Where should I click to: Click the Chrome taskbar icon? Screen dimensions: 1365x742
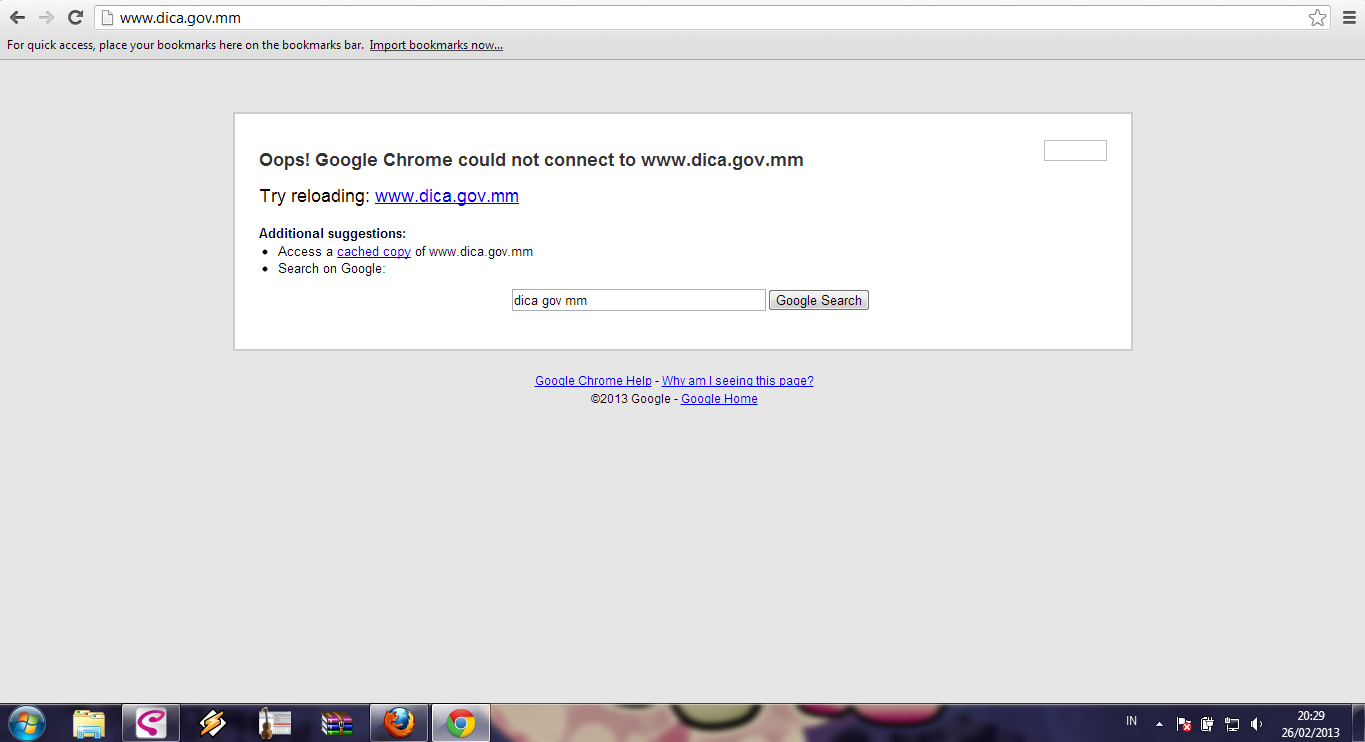[461, 723]
